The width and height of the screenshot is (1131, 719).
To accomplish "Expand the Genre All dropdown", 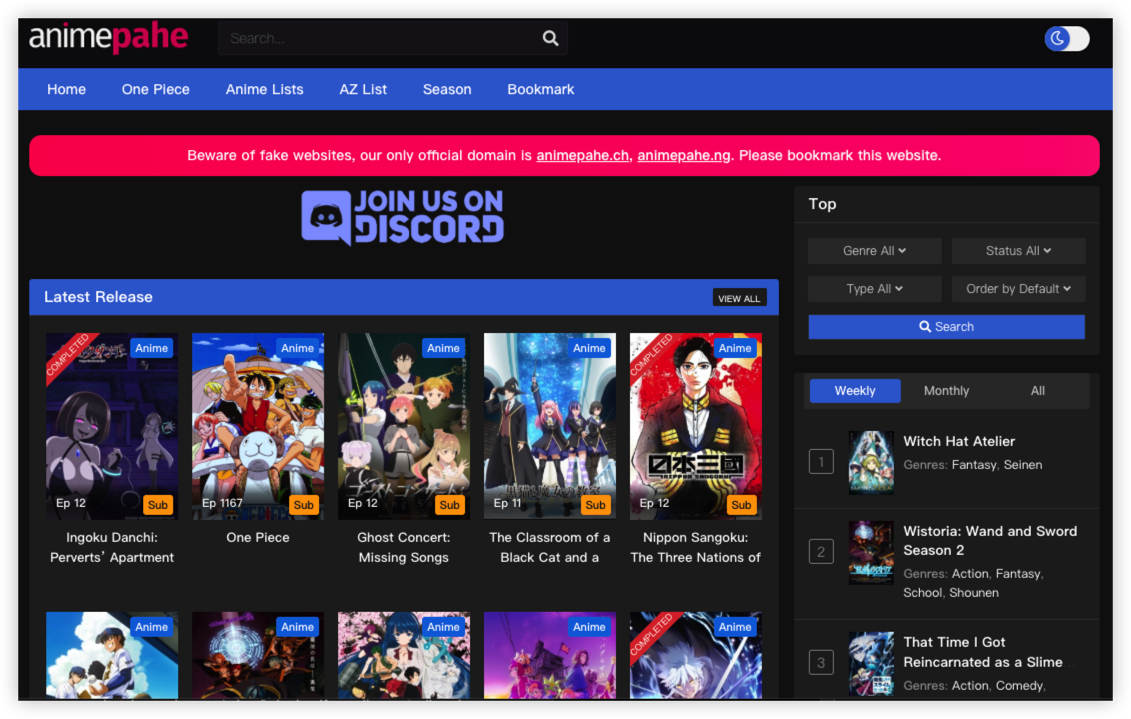I will point(874,251).
